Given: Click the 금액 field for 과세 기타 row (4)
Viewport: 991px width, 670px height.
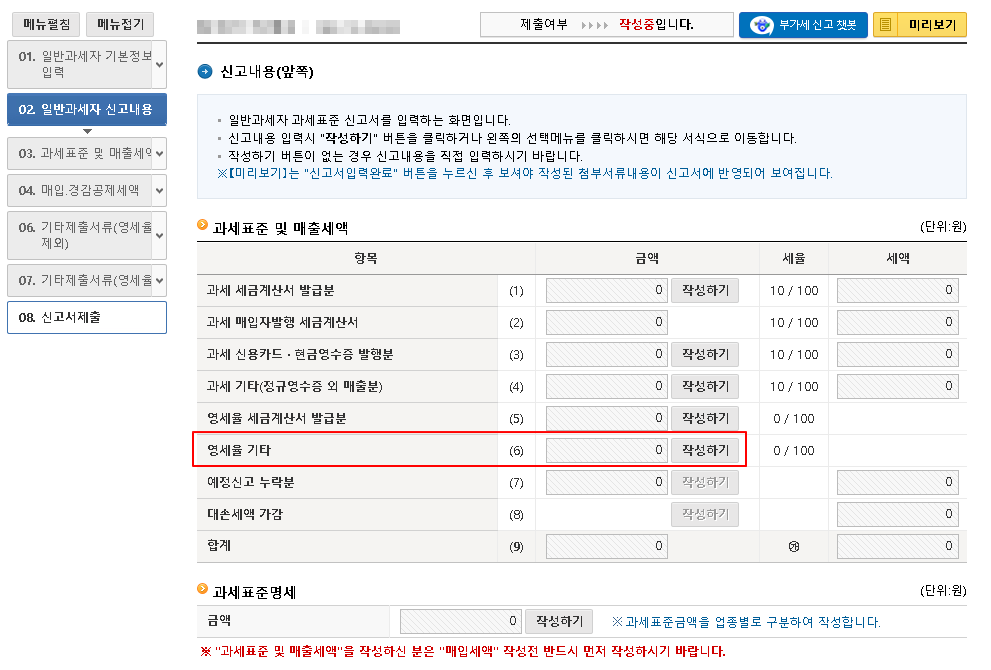Looking at the screenshot, I should click(607, 386).
